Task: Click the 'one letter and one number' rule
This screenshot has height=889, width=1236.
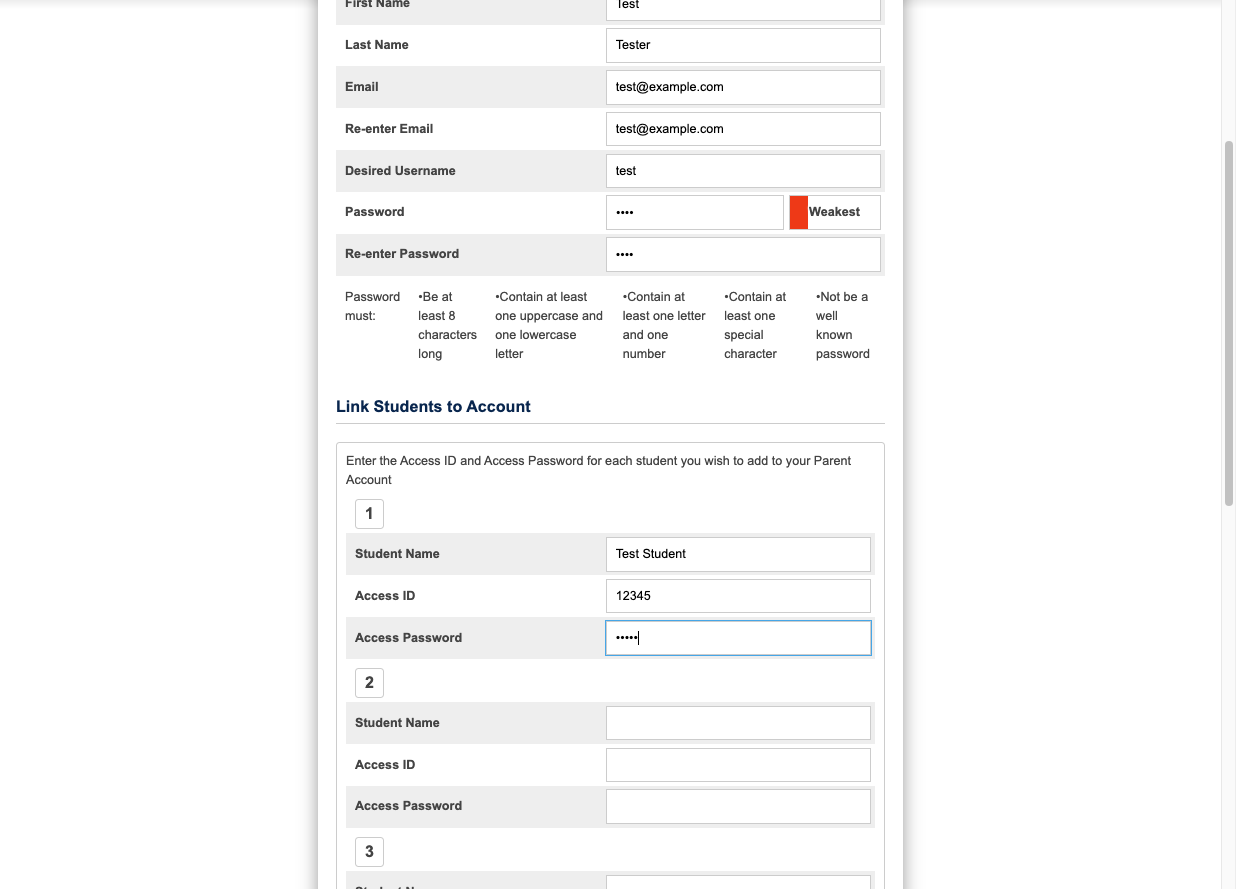Action: 664,325
